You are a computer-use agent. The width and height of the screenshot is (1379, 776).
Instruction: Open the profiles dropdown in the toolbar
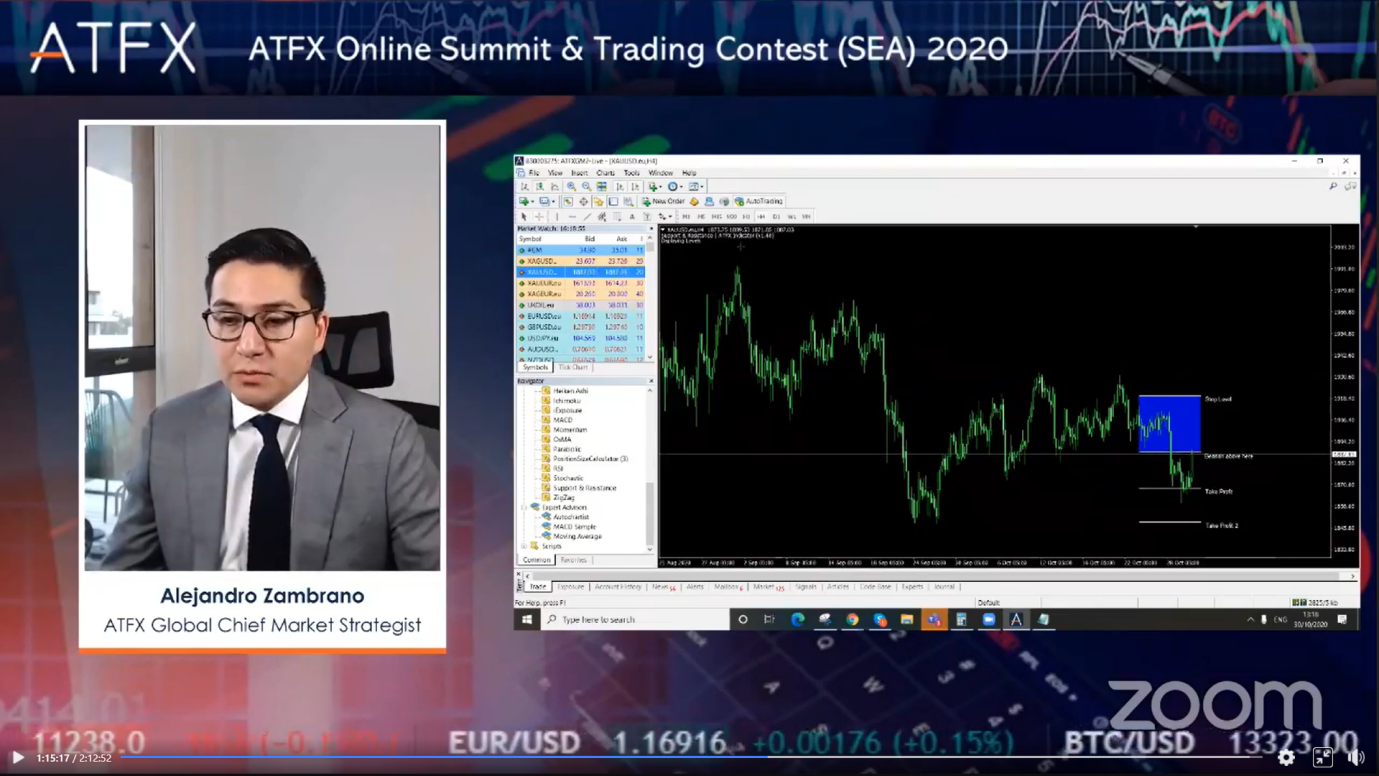(546, 201)
